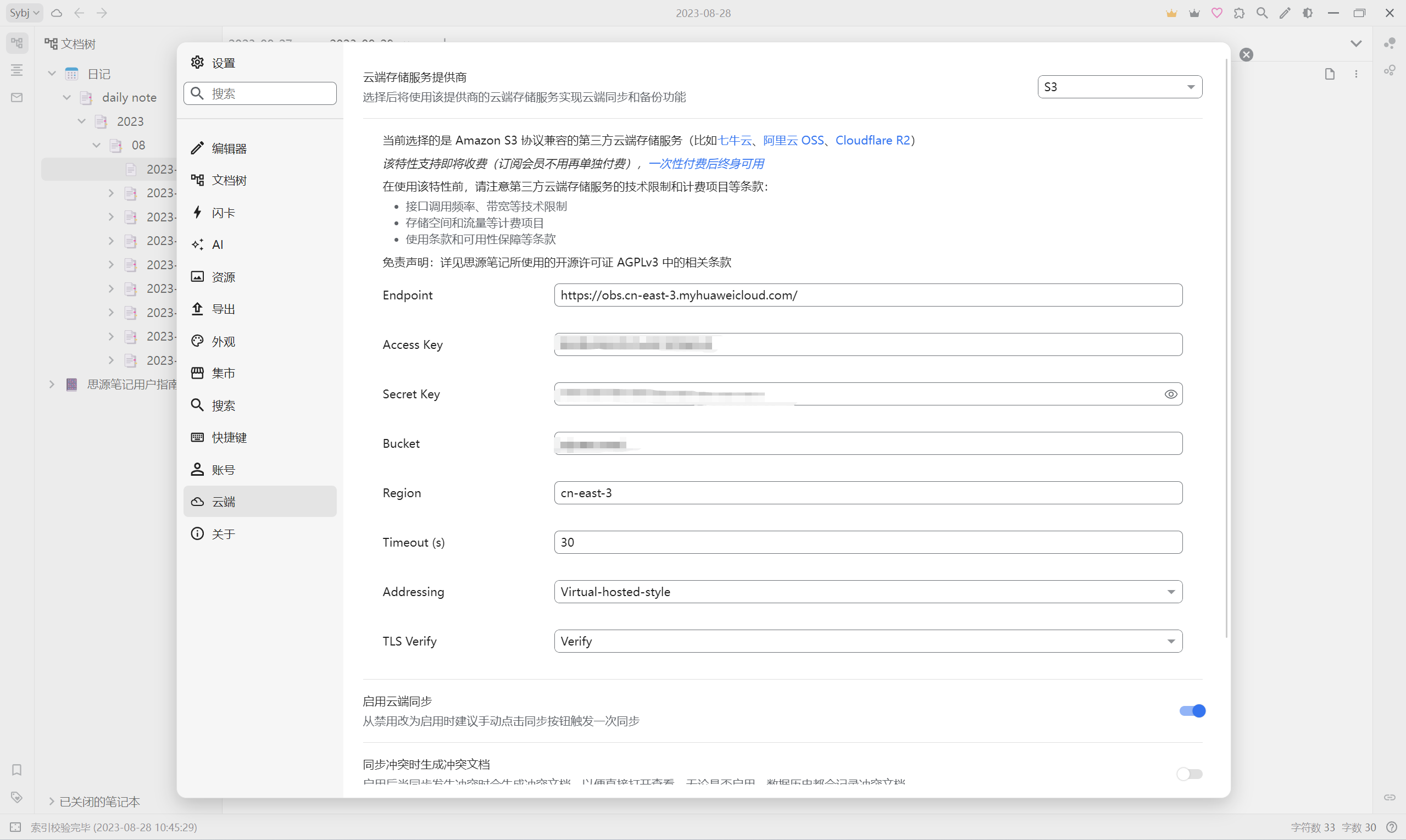Open the graph view icon on right dock
1406x840 pixels.
click(x=1390, y=43)
